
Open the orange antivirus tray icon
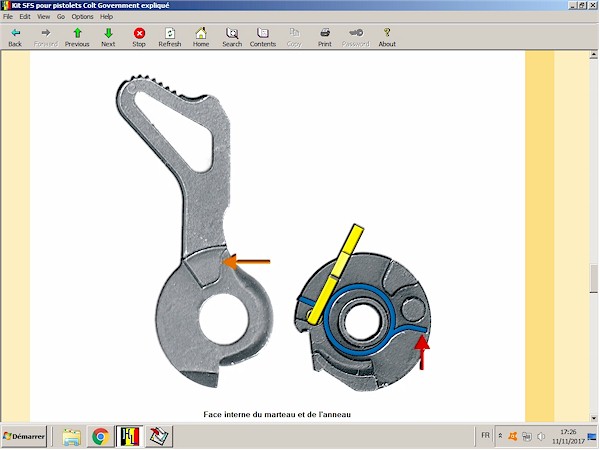513,436
